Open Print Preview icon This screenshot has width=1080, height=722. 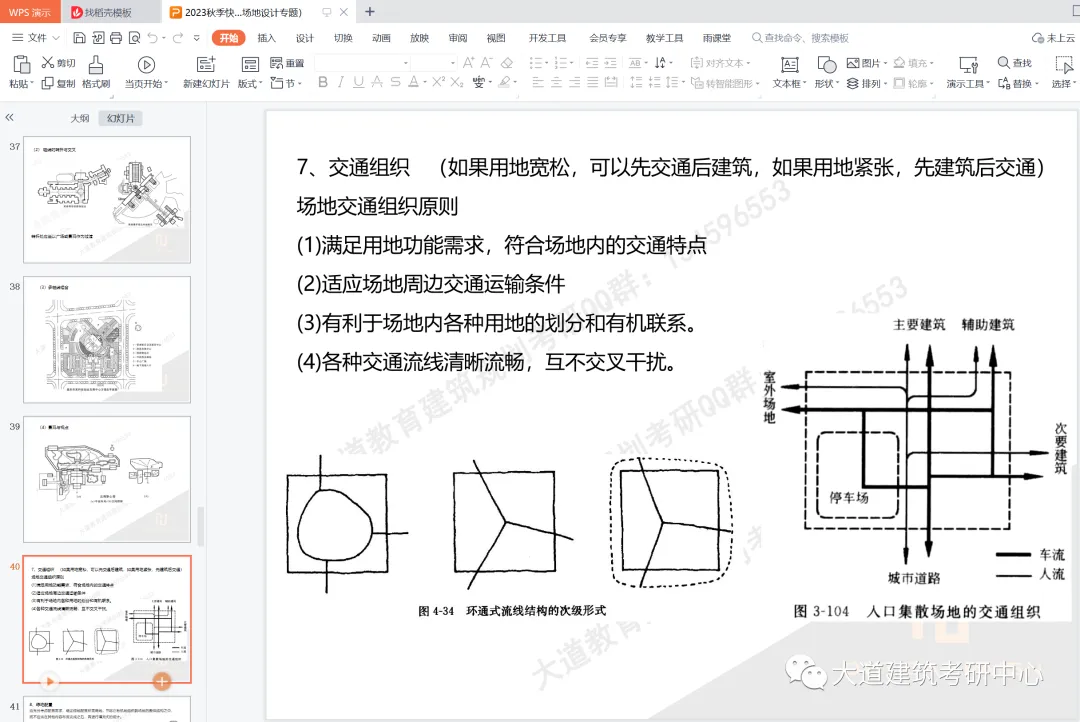pyautogui.click(x=134, y=38)
